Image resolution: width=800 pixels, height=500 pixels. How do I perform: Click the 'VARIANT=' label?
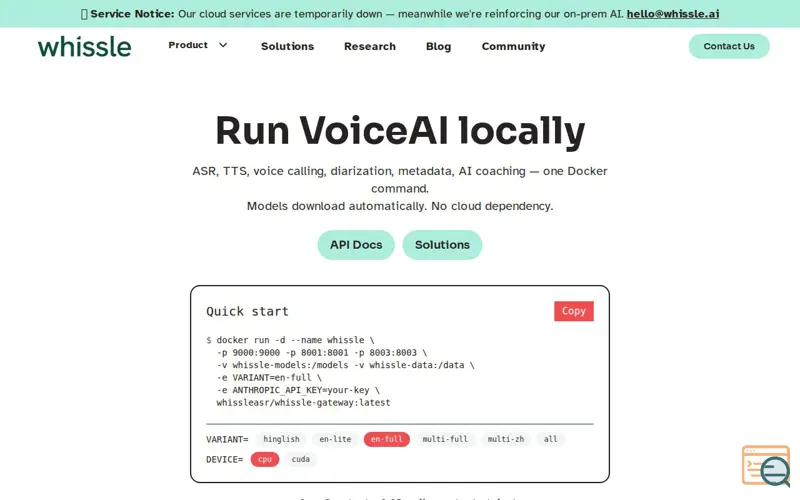click(x=227, y=439)
